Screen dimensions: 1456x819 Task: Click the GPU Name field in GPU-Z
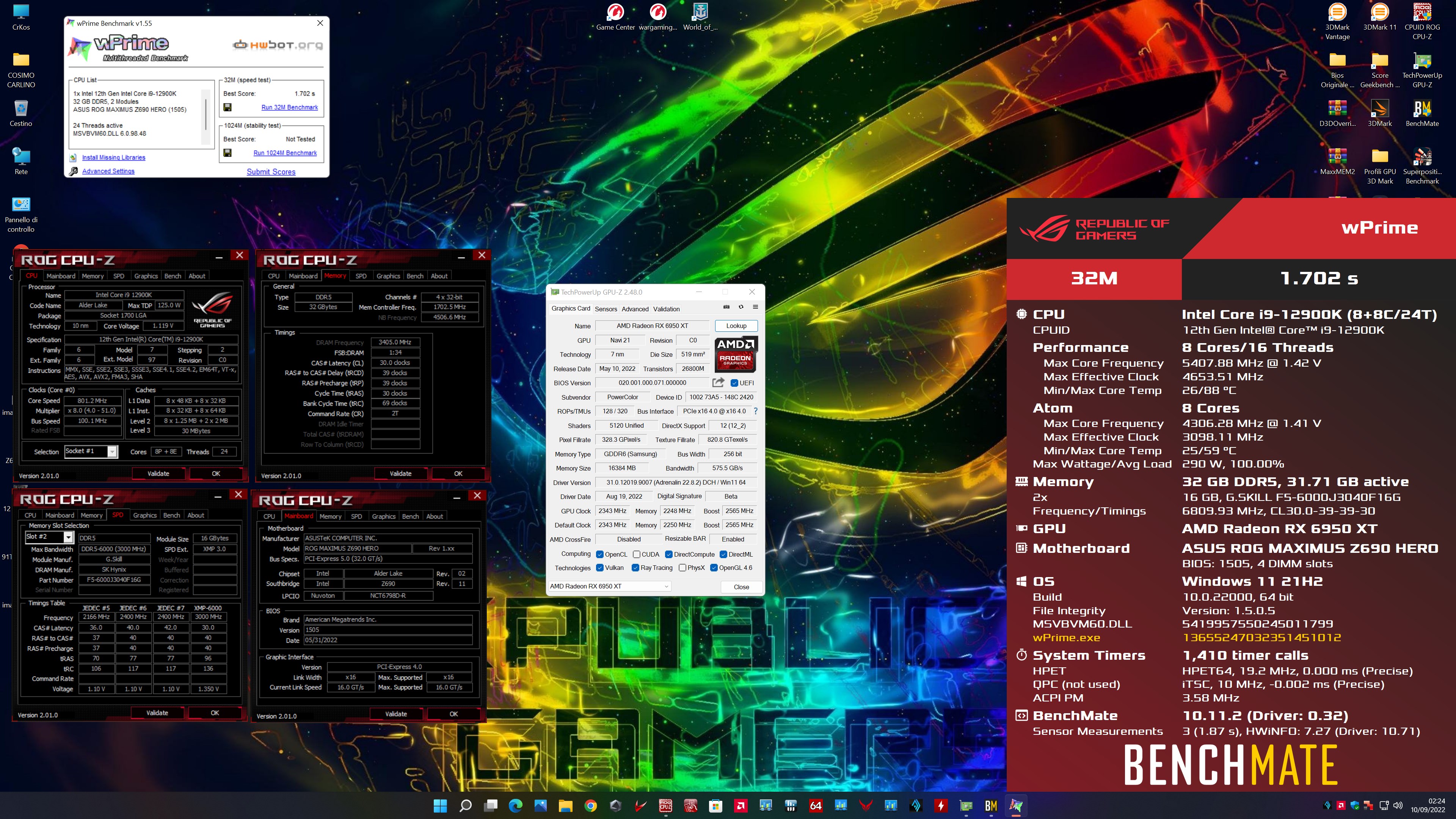[x=652, y=326]
